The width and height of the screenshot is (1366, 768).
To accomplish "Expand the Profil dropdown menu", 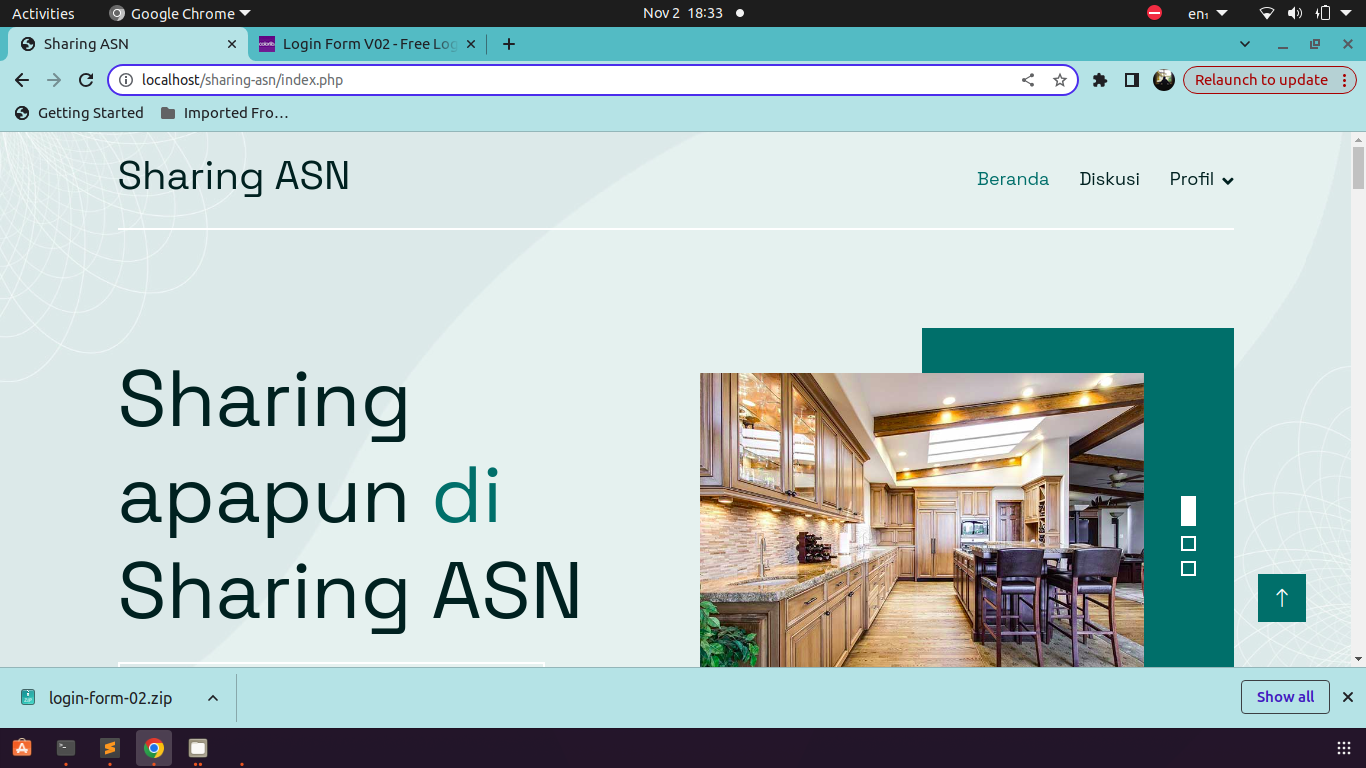I will (1201, 179).
